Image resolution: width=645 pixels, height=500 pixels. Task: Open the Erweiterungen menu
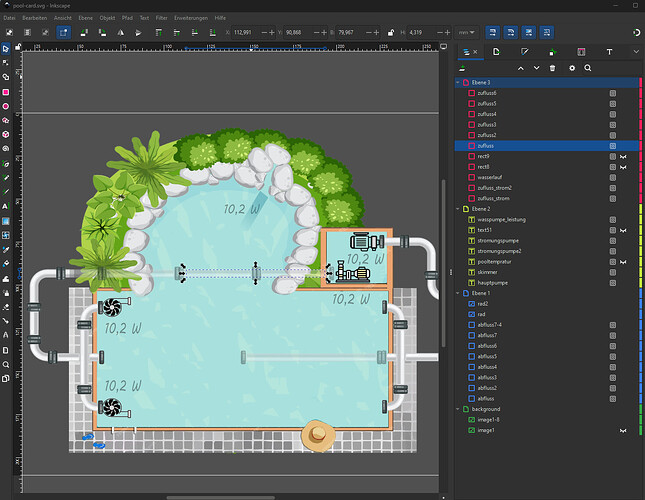click(190, 19)
